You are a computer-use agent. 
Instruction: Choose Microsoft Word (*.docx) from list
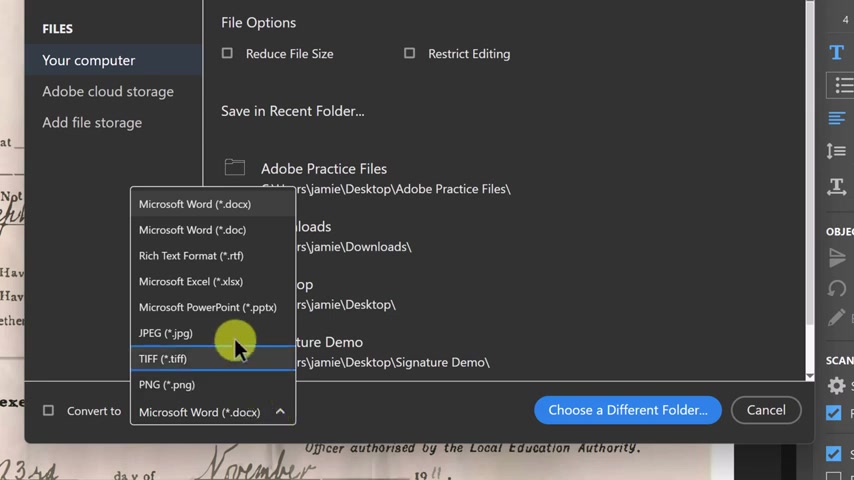pos(213,204)
